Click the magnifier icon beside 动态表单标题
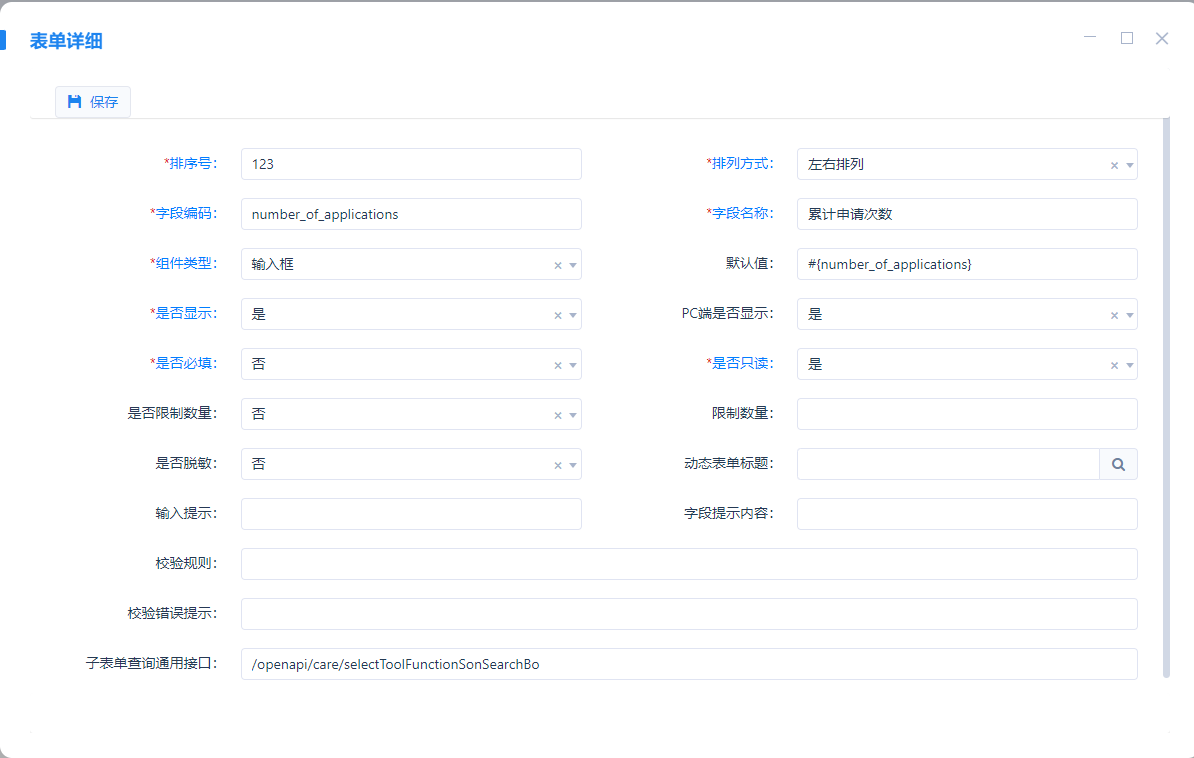The image size is (1194, 758). point(1118,464)
